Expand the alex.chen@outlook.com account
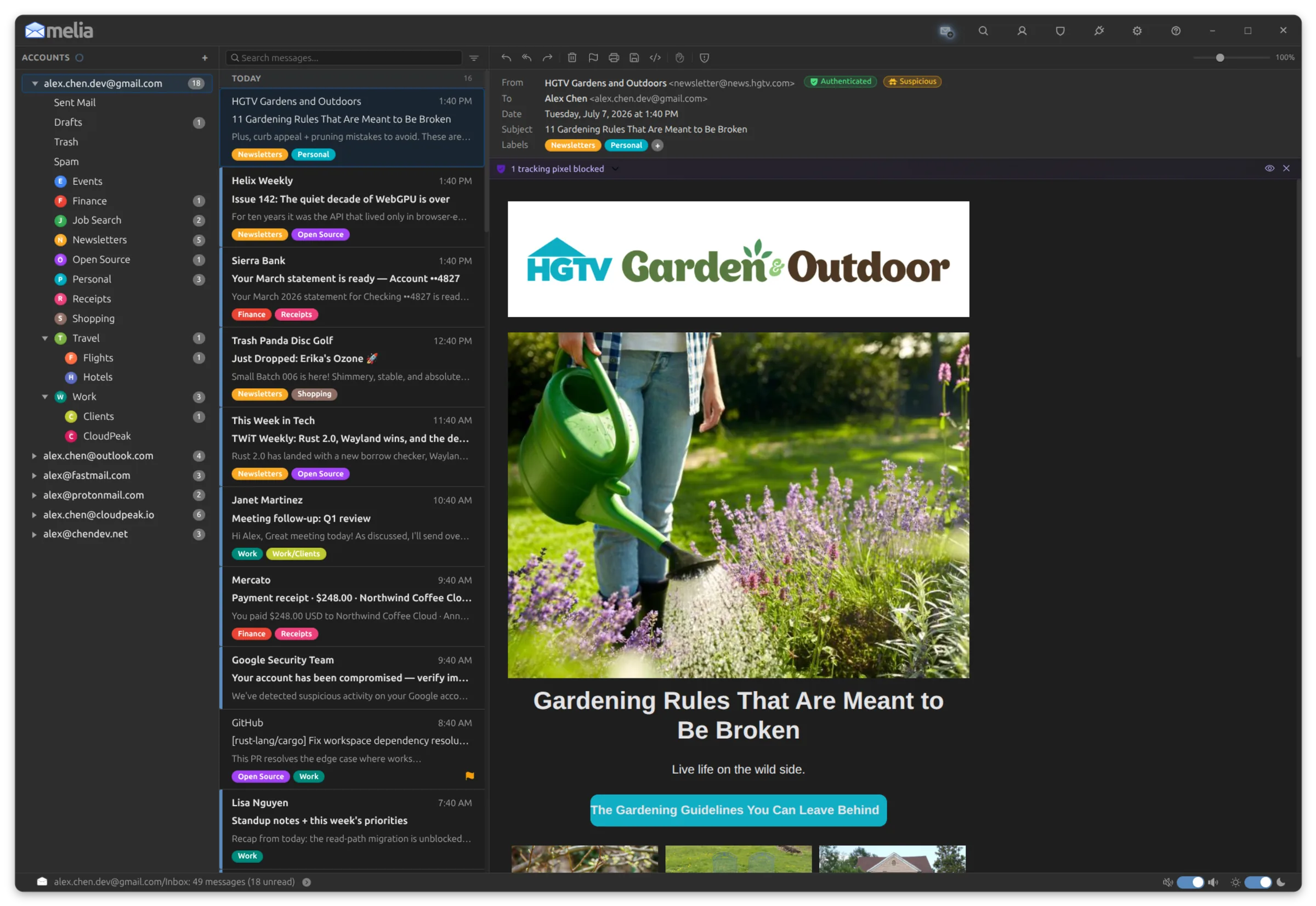Screen dimensions: 1316x906 pos(34,456)
